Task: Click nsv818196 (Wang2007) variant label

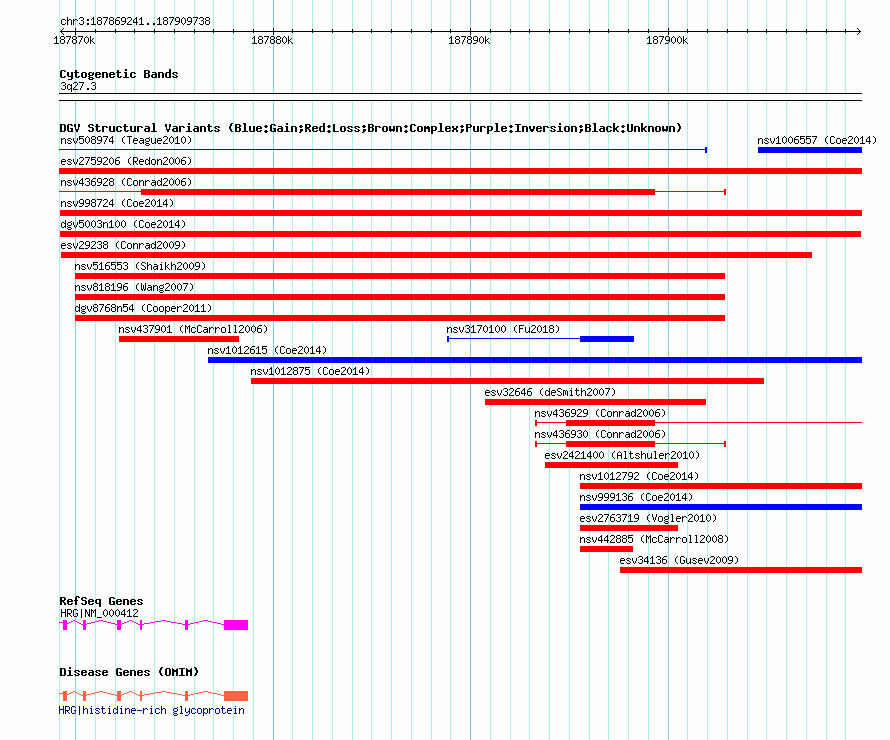Action: coord(134,287)
